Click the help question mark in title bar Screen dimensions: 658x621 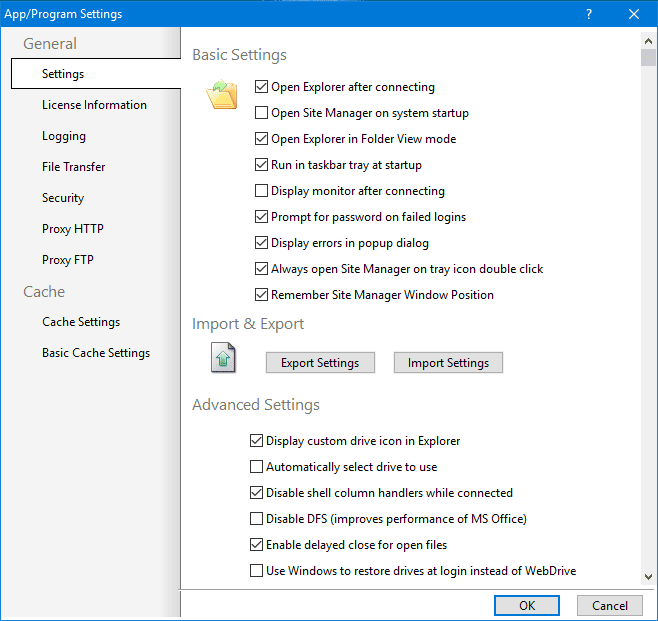click(589, 14)
